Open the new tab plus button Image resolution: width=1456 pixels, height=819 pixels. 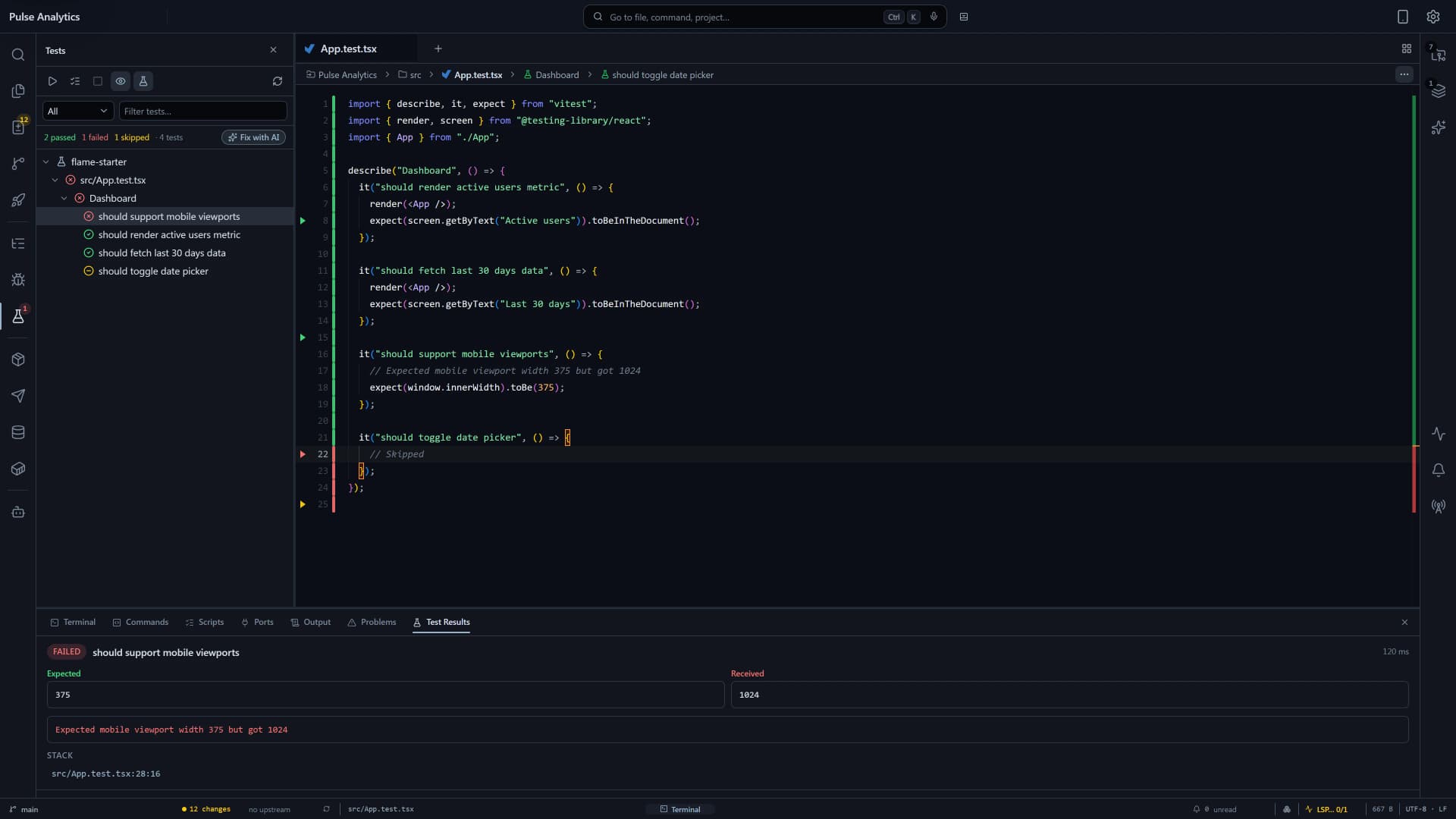438,49
